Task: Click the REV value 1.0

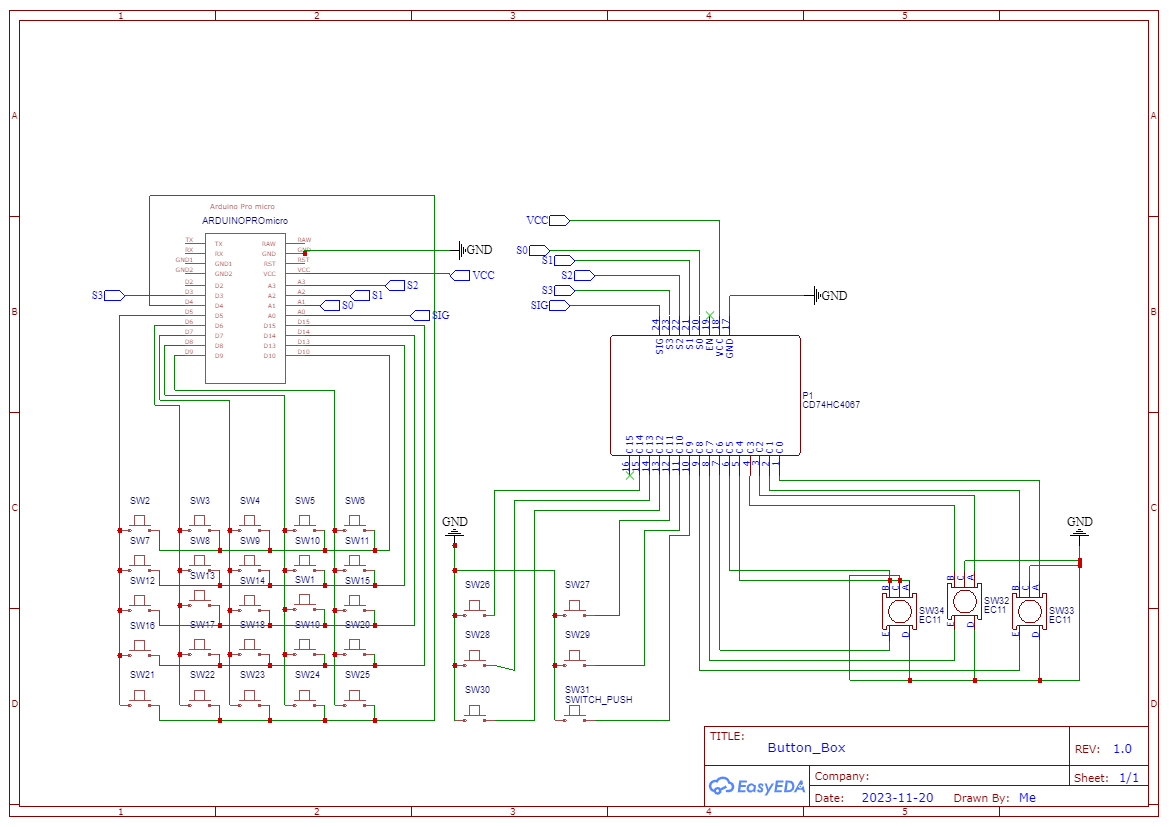Action: click(1123, 749)
